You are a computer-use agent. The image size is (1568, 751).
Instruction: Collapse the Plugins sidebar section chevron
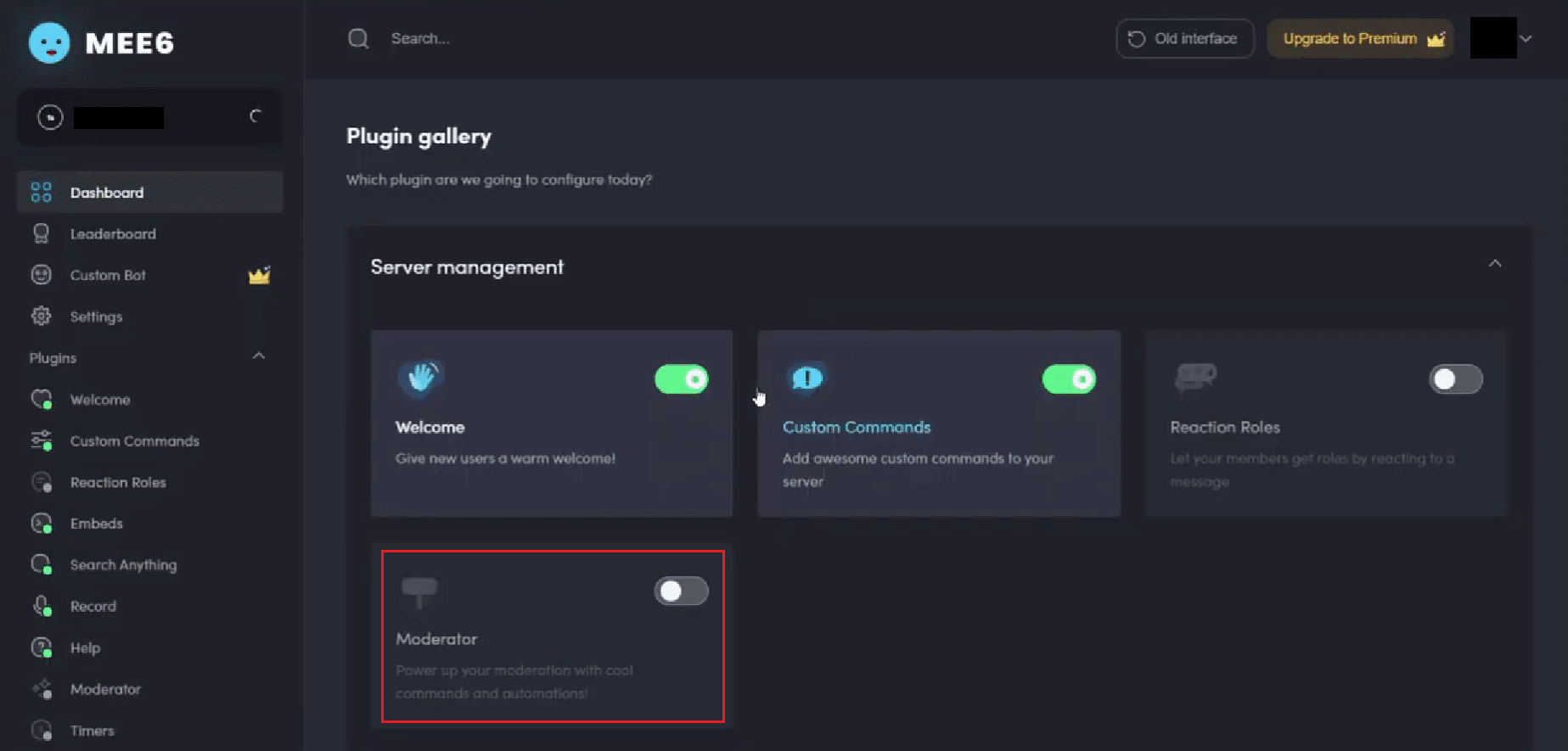259,356
